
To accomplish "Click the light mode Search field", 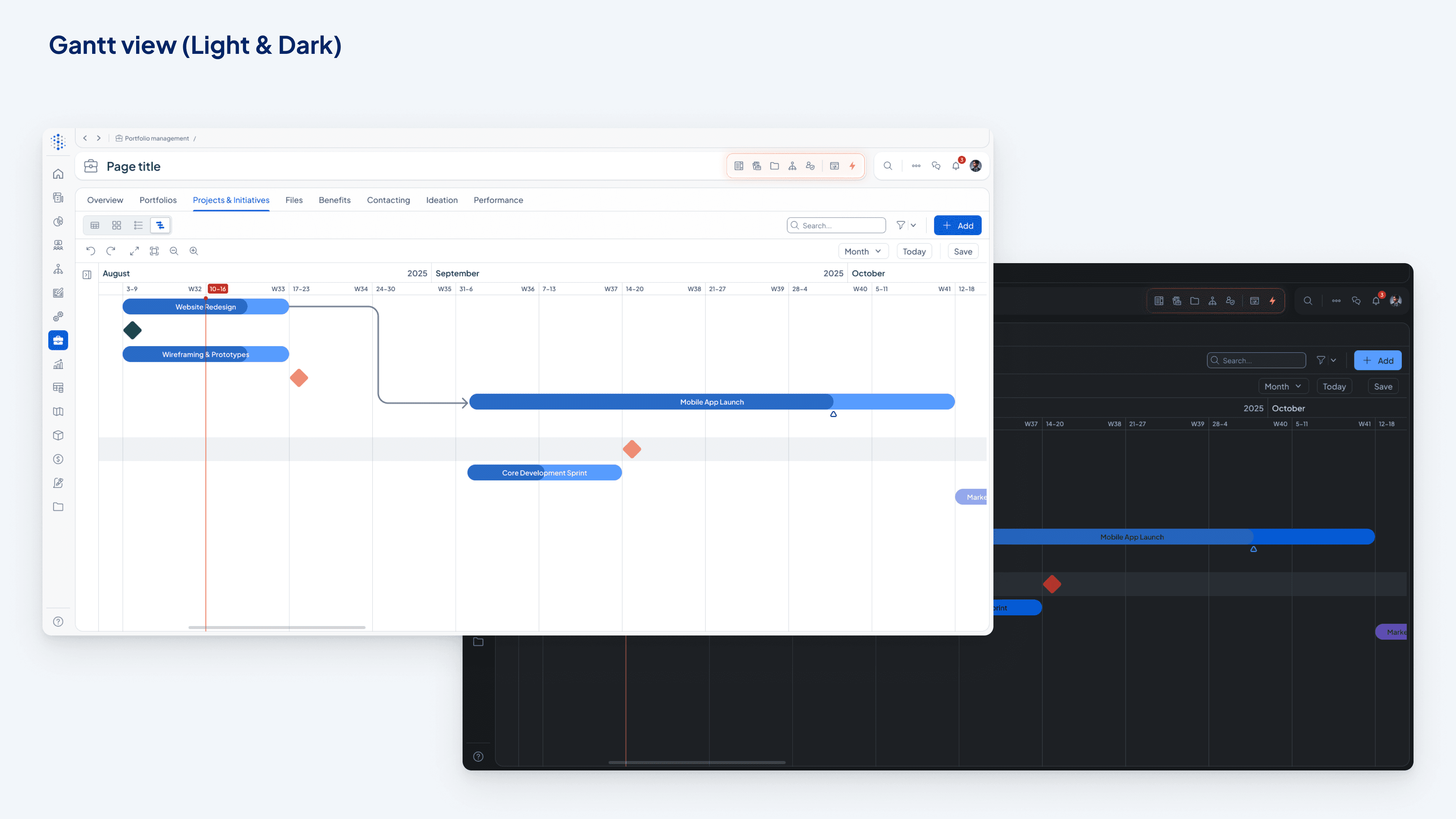I will point(836,226).
